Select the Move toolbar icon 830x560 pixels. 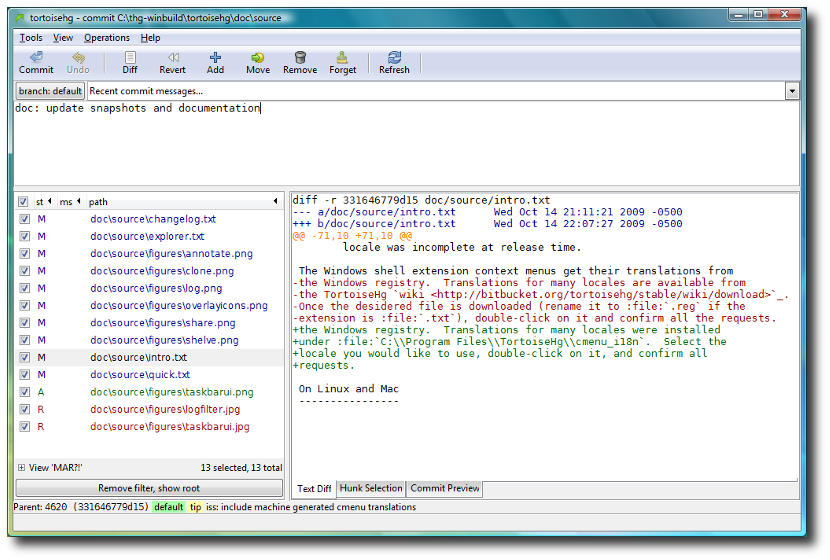(258, 58)
